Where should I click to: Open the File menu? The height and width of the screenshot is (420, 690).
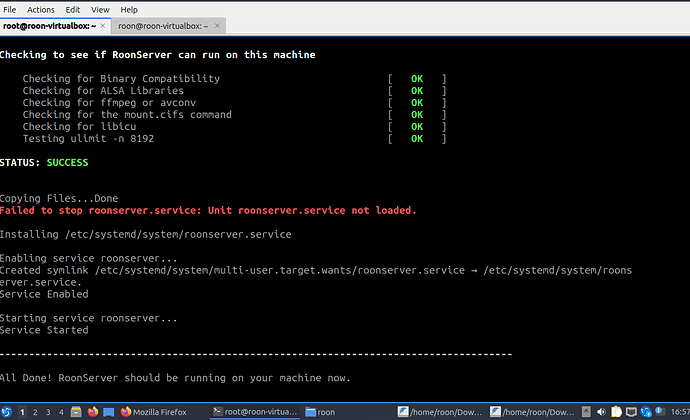click(x=10, y=8)
